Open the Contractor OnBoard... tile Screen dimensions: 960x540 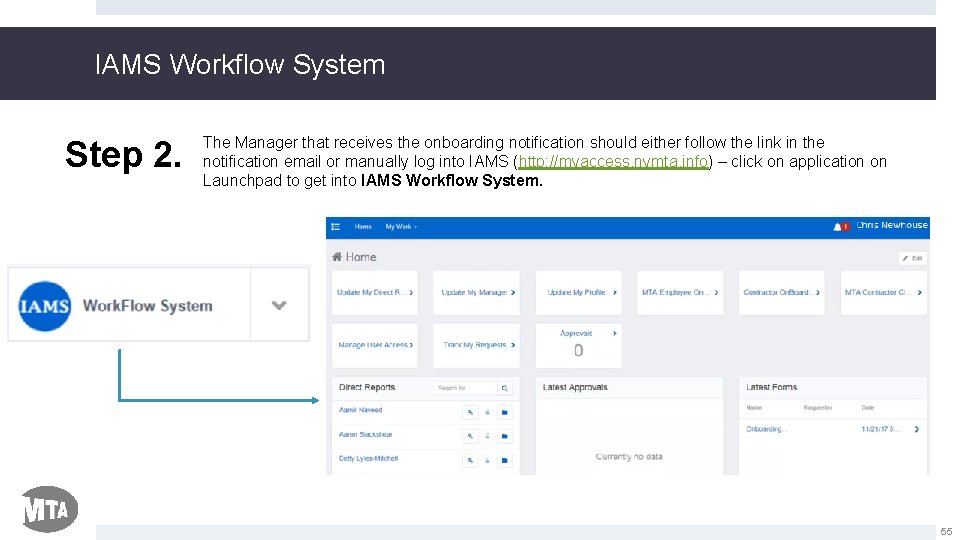pos(782,293)
